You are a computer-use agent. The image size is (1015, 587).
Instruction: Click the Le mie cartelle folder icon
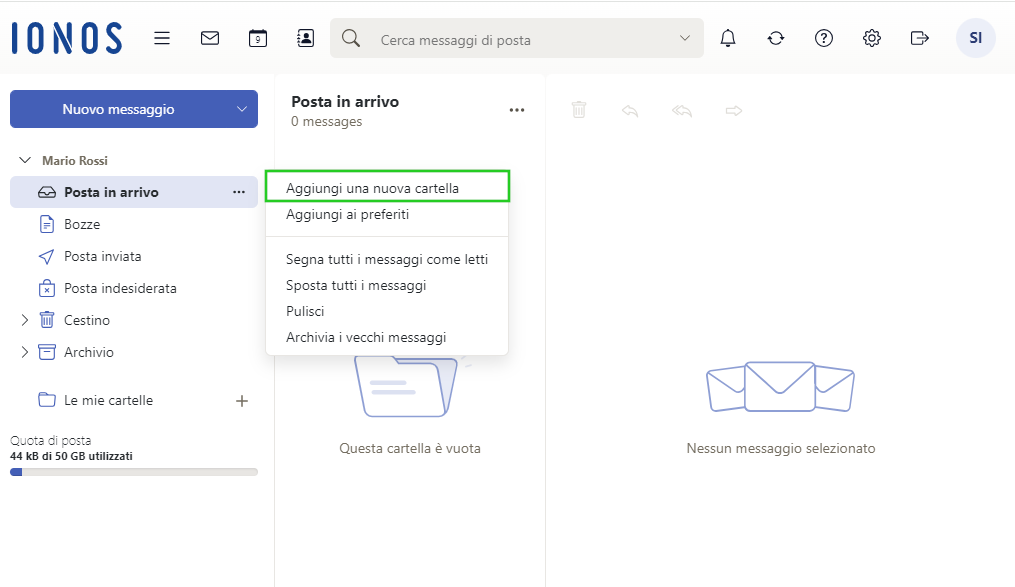(47, 400)
